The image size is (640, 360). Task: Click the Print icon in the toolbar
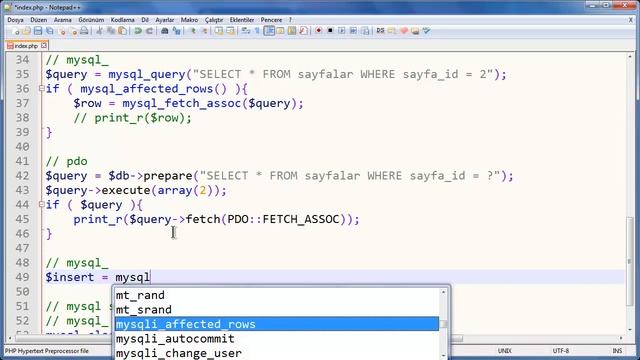(x=84, y=31)
